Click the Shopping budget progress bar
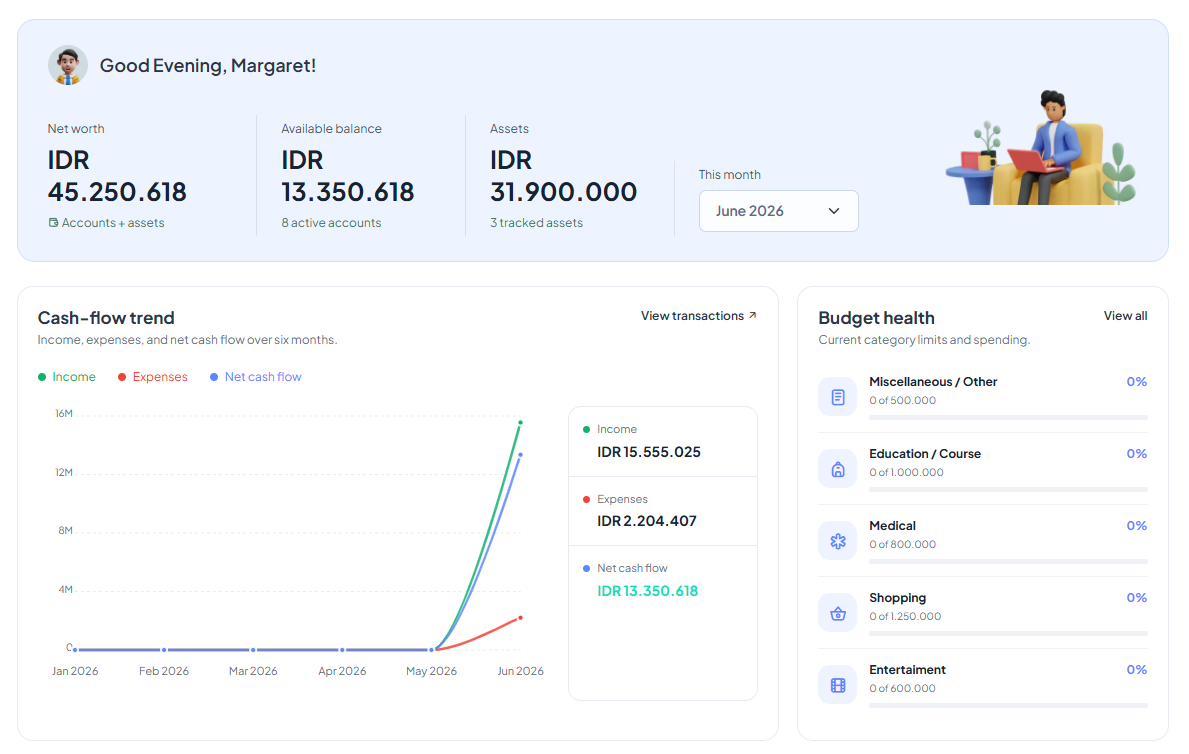The width and height of the screenshot is (1189, 754). [x=1009, y=633]
